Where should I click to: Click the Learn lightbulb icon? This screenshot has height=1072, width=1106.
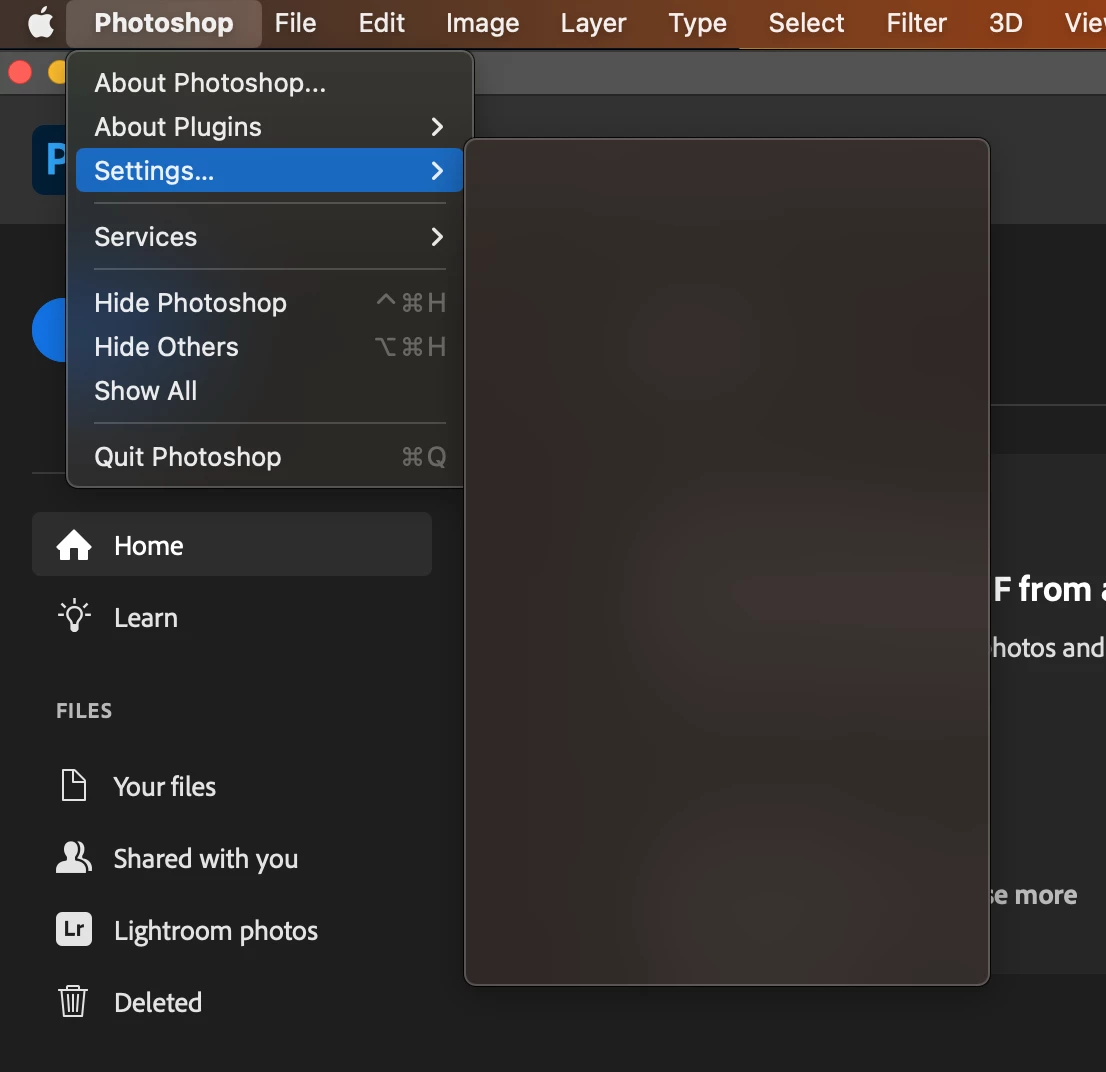pos(74,616)
